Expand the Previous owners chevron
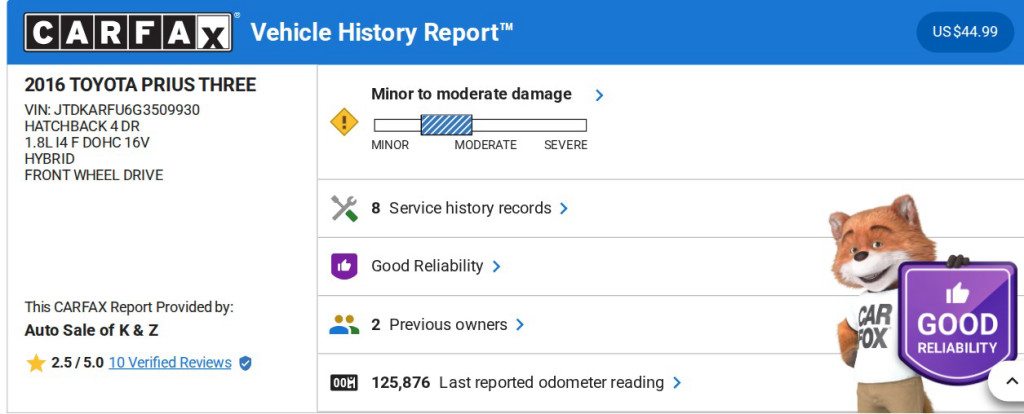Screen dimensions: 1024x414 pos(520,325)
